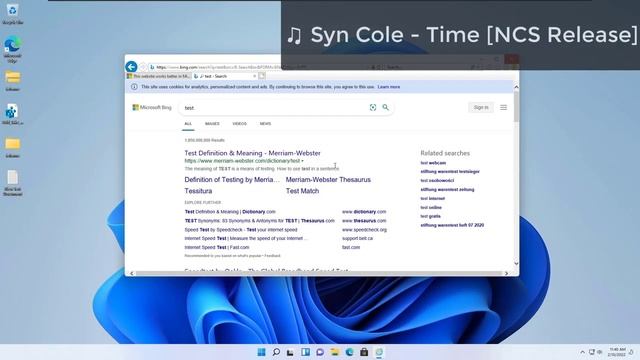Switch to the VIDEOS results tab

[239, 124]
